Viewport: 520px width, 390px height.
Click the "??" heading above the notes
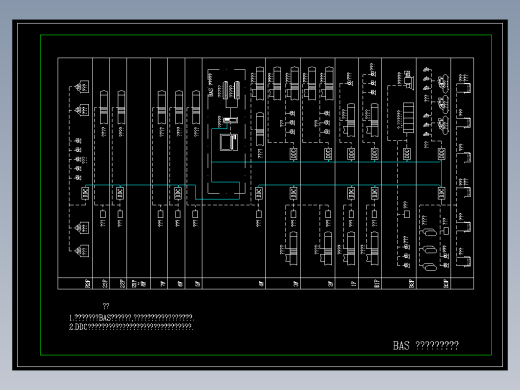[x=106, y=306]
